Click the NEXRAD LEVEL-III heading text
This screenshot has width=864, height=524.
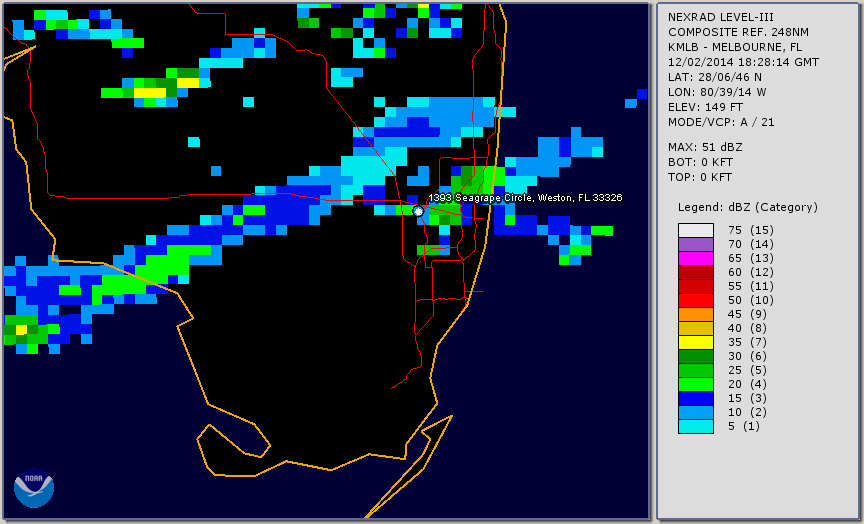click(x=721, y=17)
